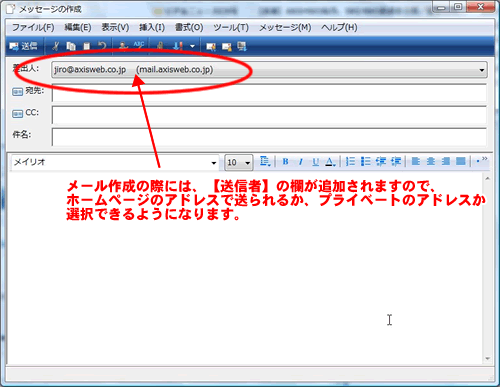500x387 pixels.
Task: Click the 宛先 address book button
Action: pyautogui.click(x=17, y=91)
